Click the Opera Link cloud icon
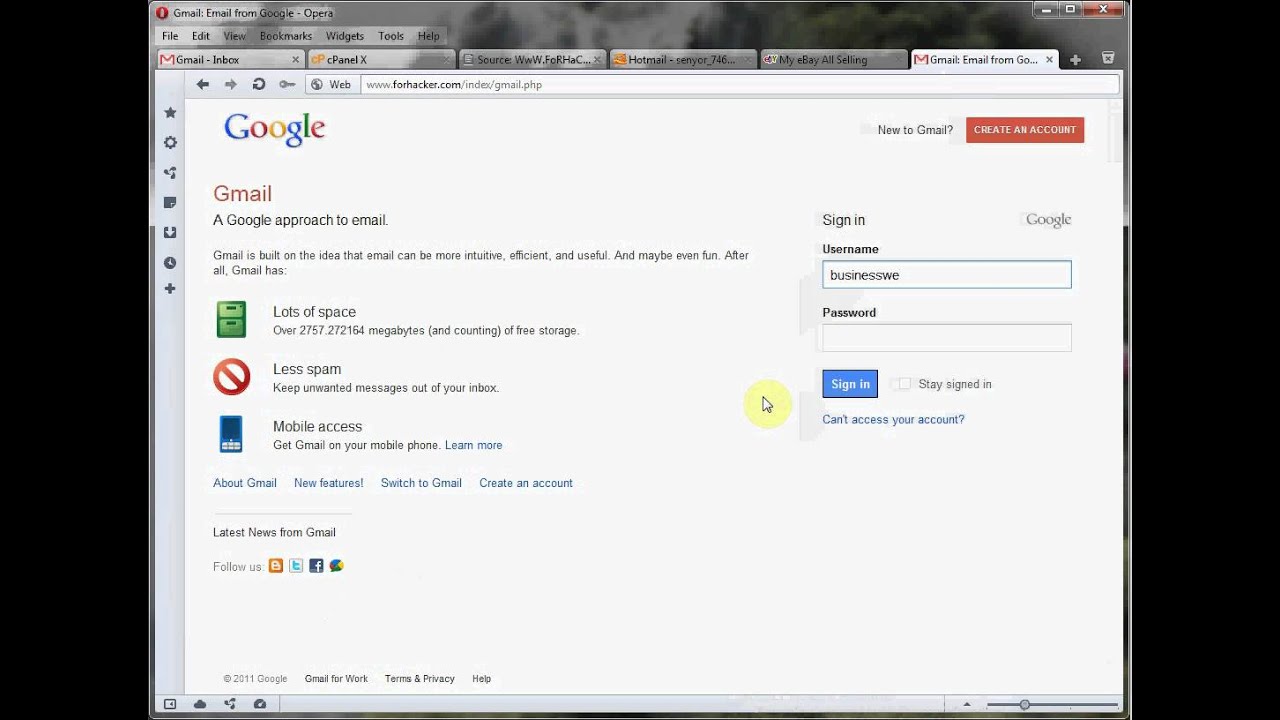The image size is (1280, 720). click(200, 704)
